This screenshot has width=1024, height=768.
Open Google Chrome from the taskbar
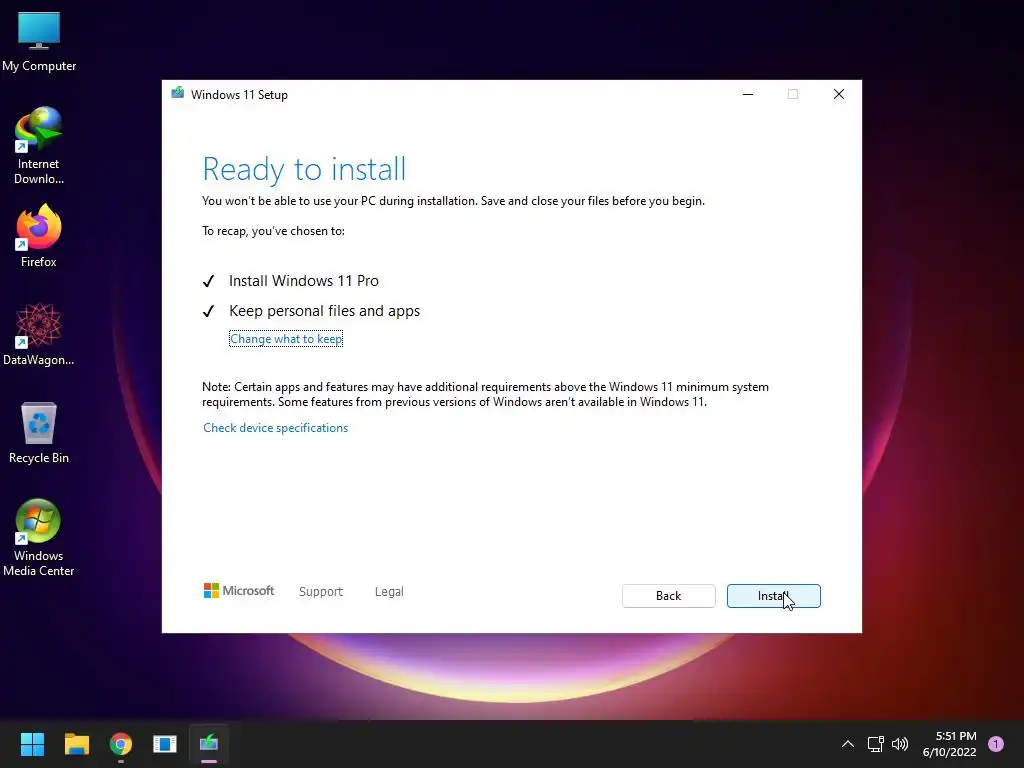[121, 744]
